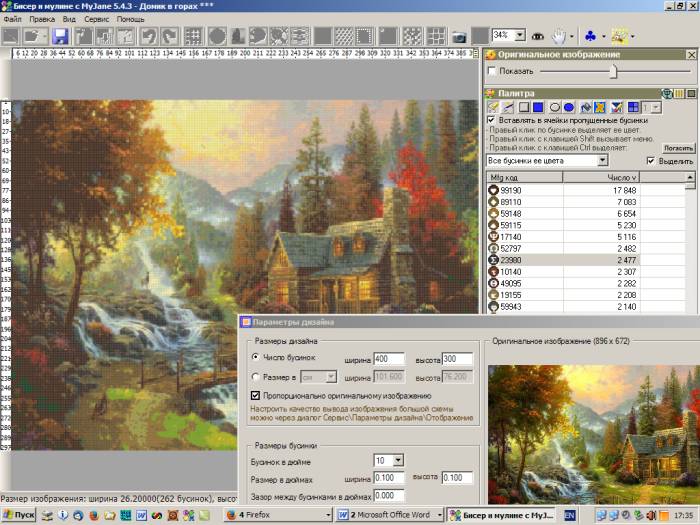Click the EN language indicator in taskbar

click(570, 515)
